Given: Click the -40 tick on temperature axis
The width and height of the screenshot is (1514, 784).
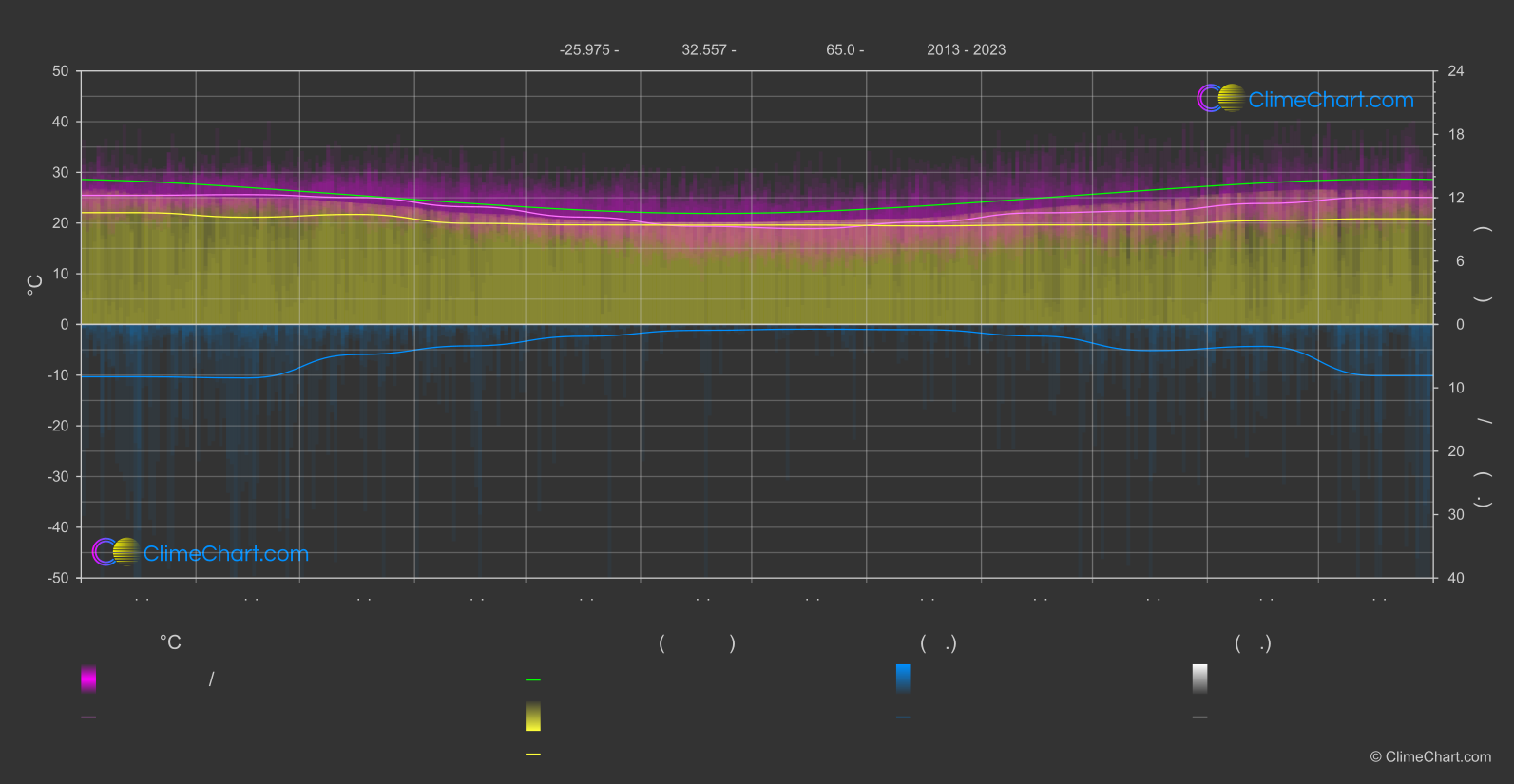Looking at the screenshot, I should pos(59,527).
